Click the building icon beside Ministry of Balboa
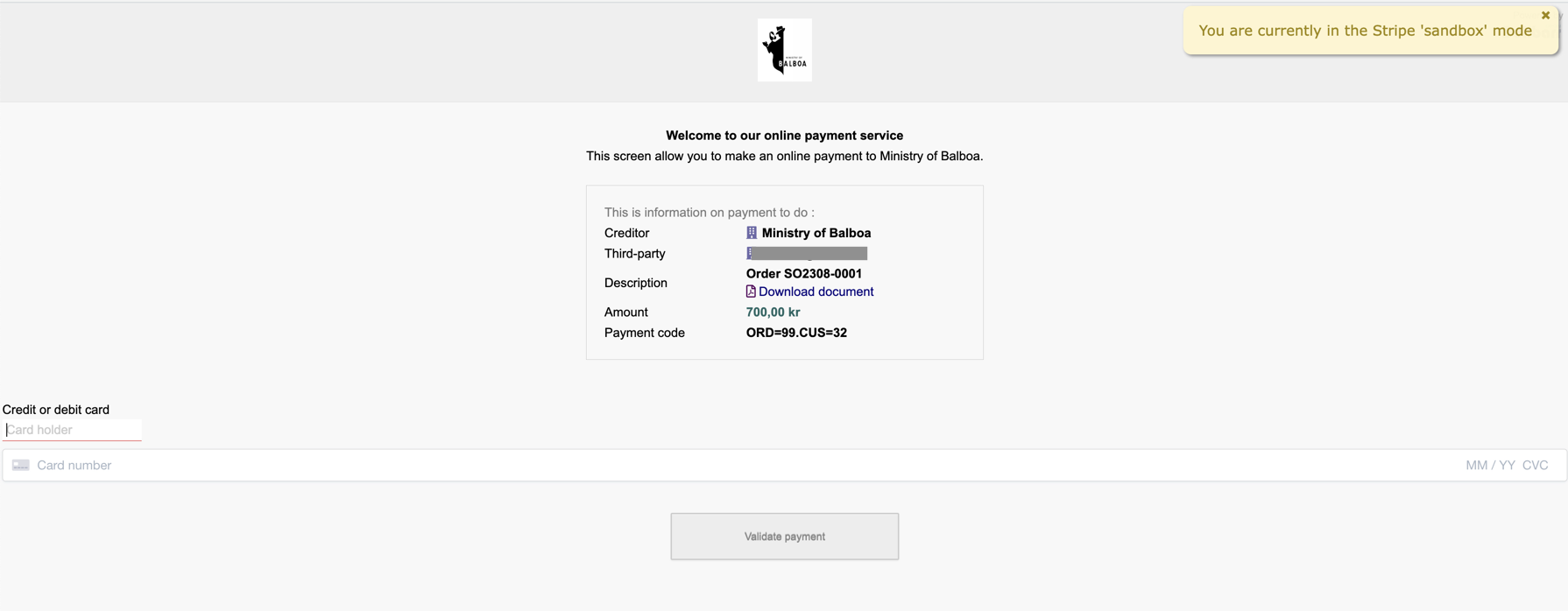 pyautogui.click(x=751, y=233)
